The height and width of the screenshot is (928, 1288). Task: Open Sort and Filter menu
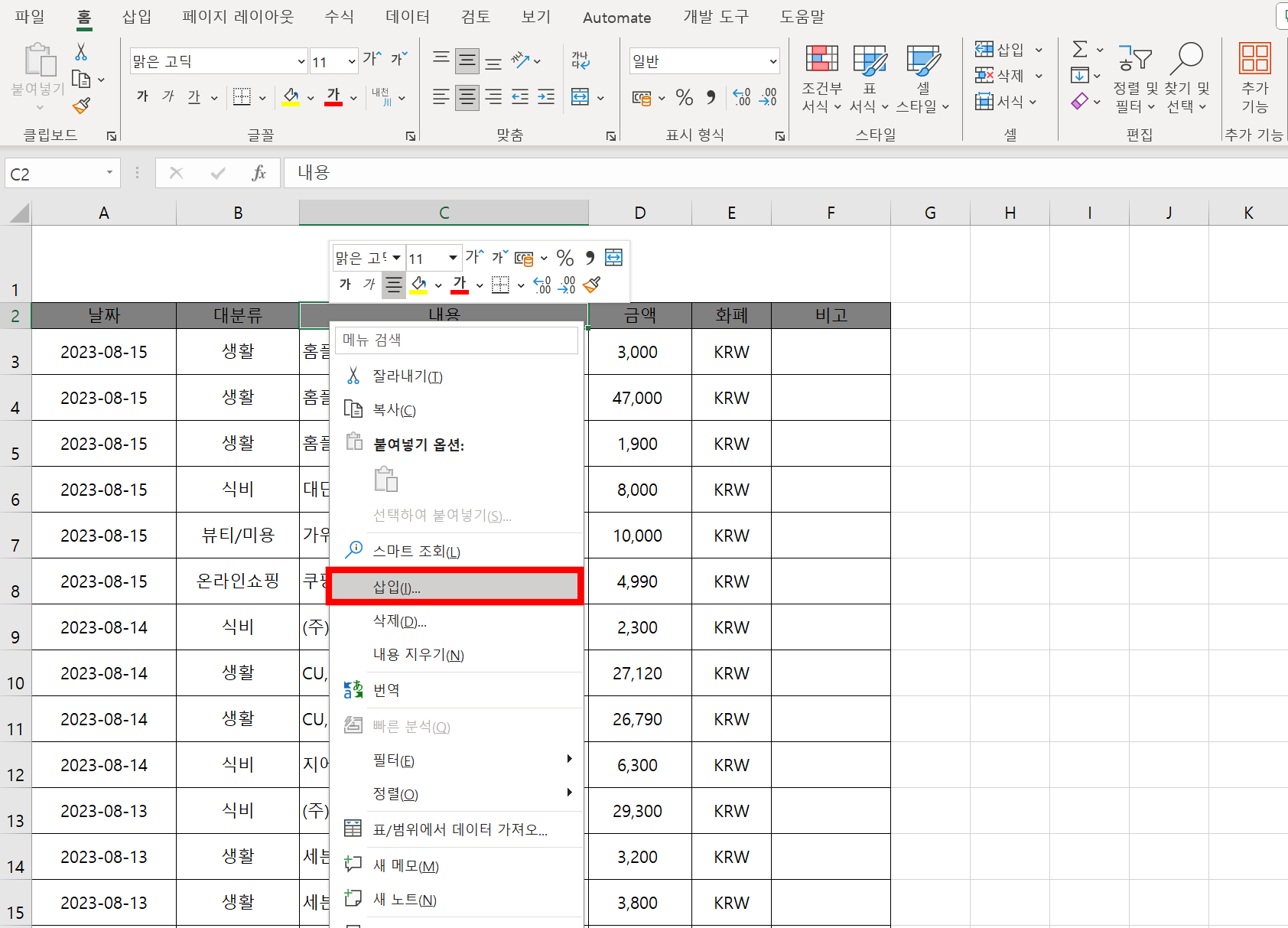[1135, 78]
